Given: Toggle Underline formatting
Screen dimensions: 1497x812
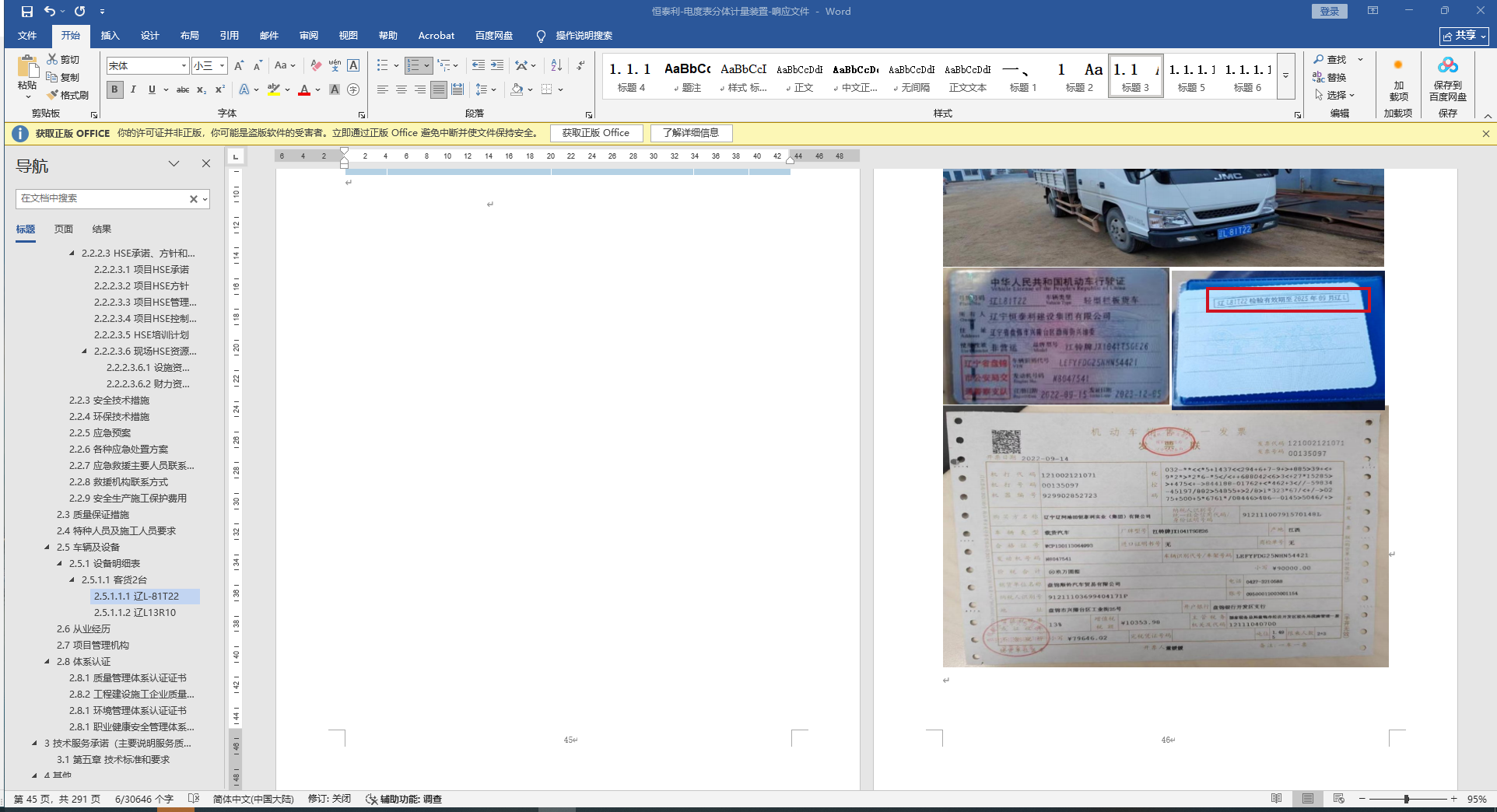Looking at the screenshot, I should pyautogui.click(x=152, y=90).
